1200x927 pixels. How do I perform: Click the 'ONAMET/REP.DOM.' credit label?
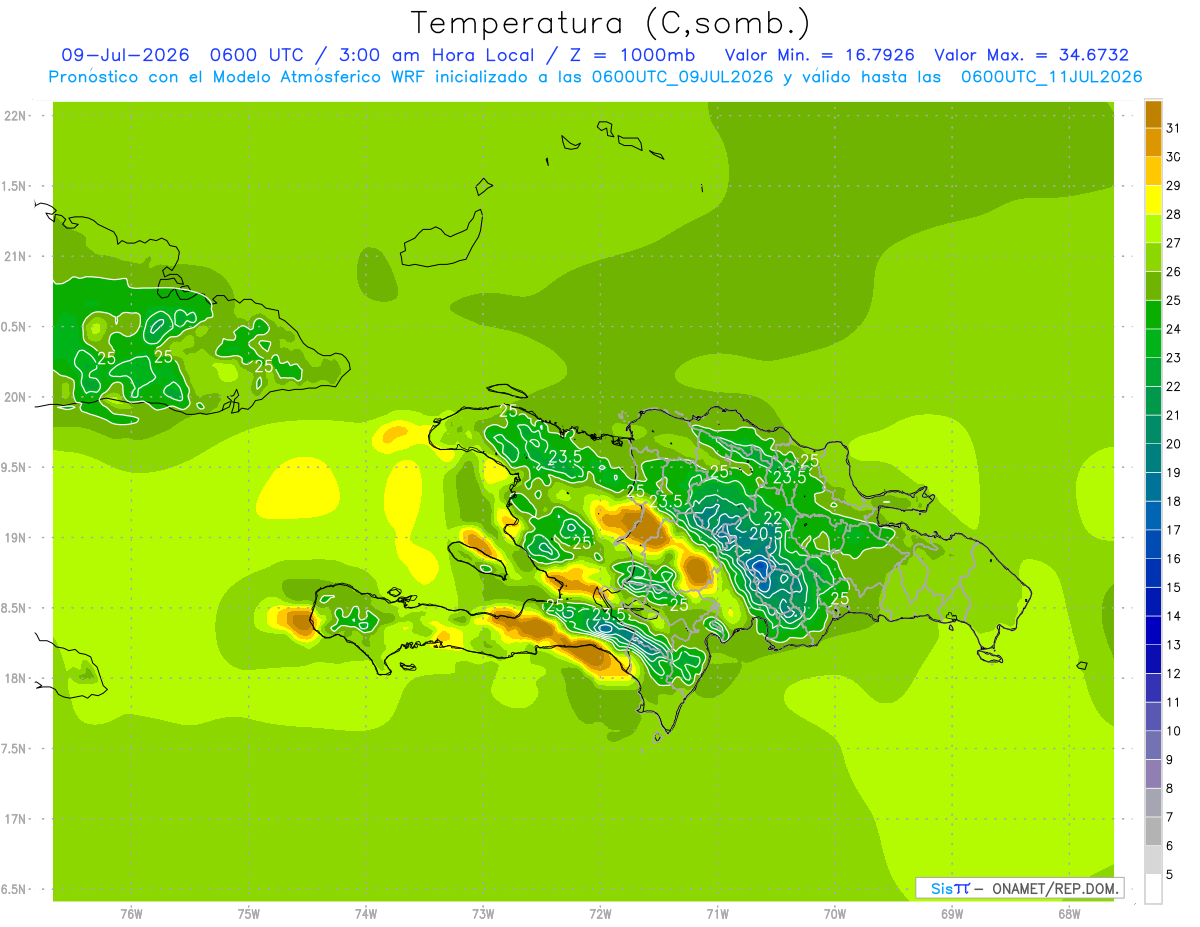click(x=1056, y=888)
